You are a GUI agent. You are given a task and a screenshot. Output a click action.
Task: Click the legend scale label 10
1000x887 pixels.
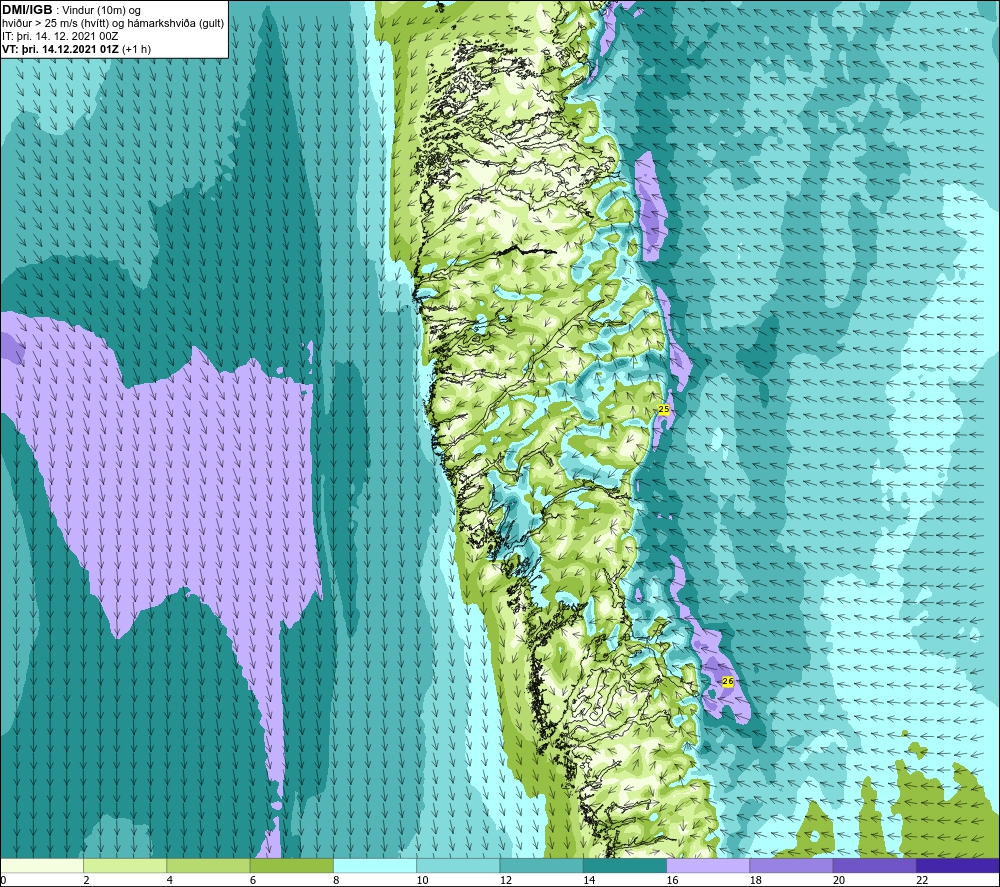pyautogui.click(x=423, y=881)
